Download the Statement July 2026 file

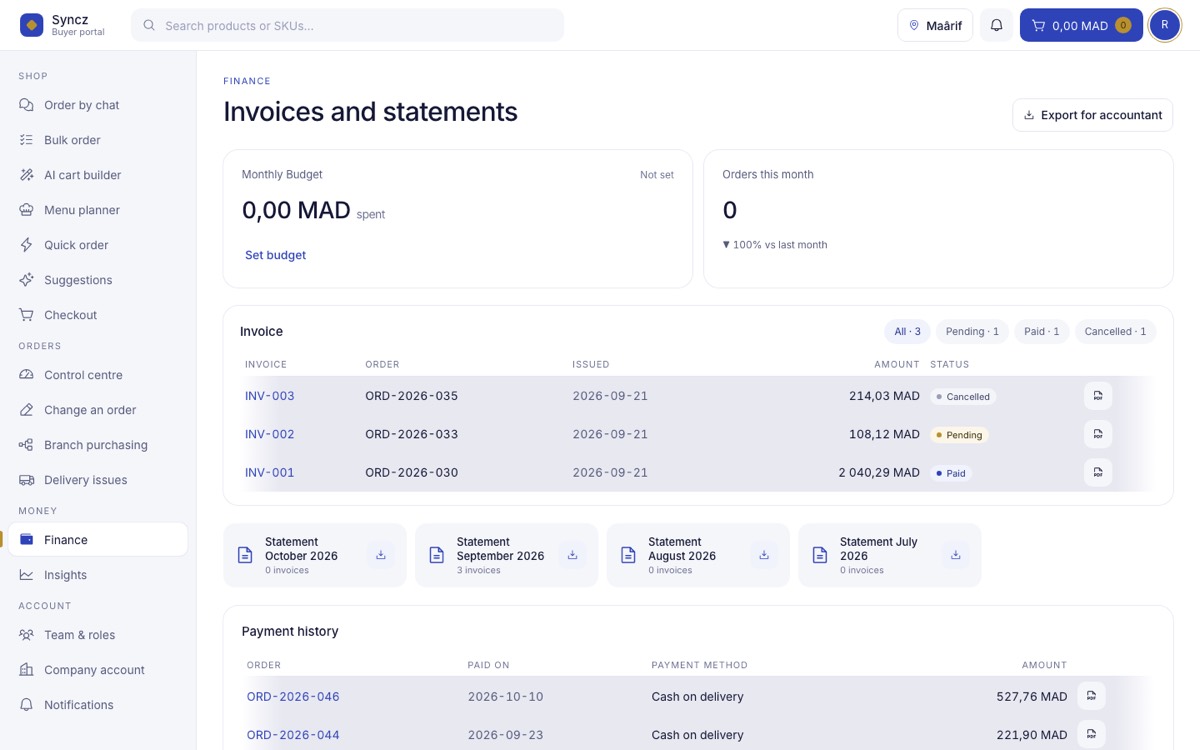(x=956, y=555)
